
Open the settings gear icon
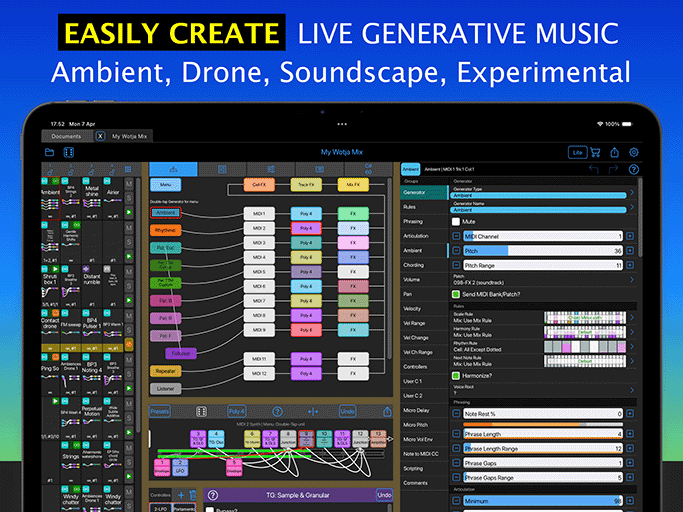pyautogui.click(x=633, y=153)
